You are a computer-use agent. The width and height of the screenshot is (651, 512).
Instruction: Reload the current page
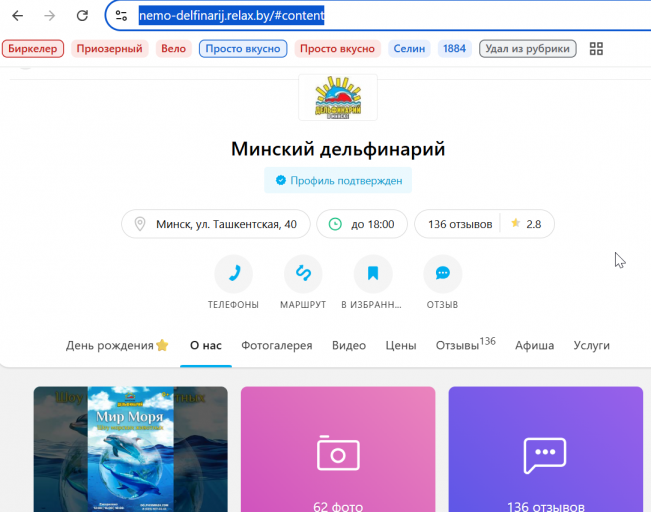(x=82, y=16)
